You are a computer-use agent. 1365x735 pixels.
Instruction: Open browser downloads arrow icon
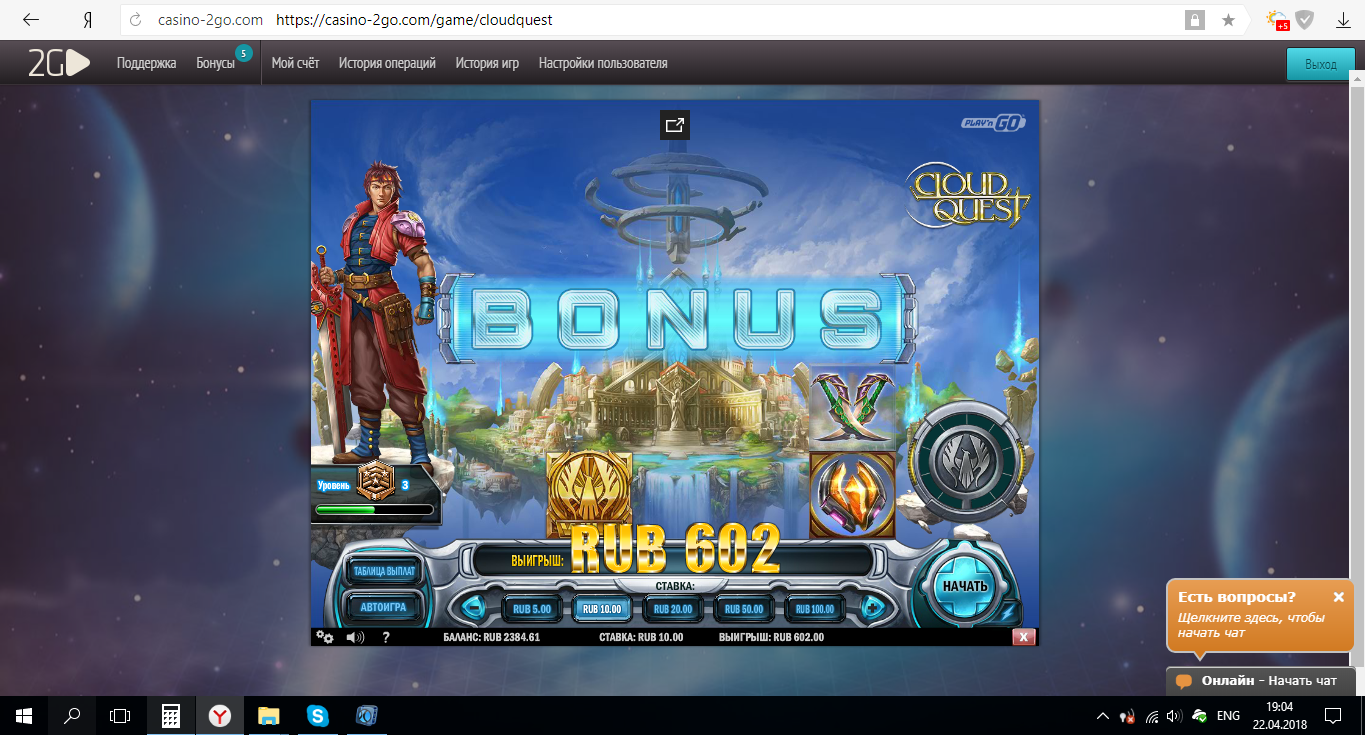1344,20
